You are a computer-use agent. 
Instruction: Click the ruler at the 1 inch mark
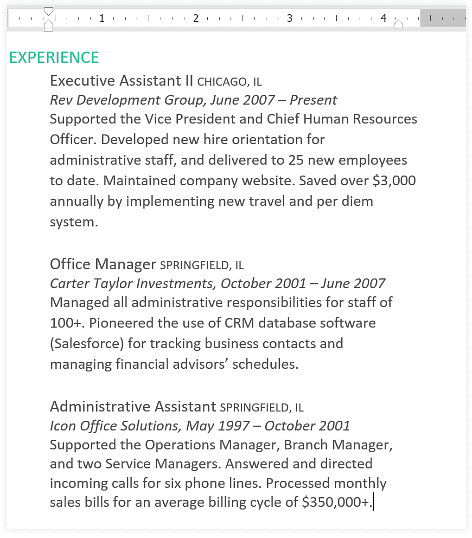coord(102,18)
